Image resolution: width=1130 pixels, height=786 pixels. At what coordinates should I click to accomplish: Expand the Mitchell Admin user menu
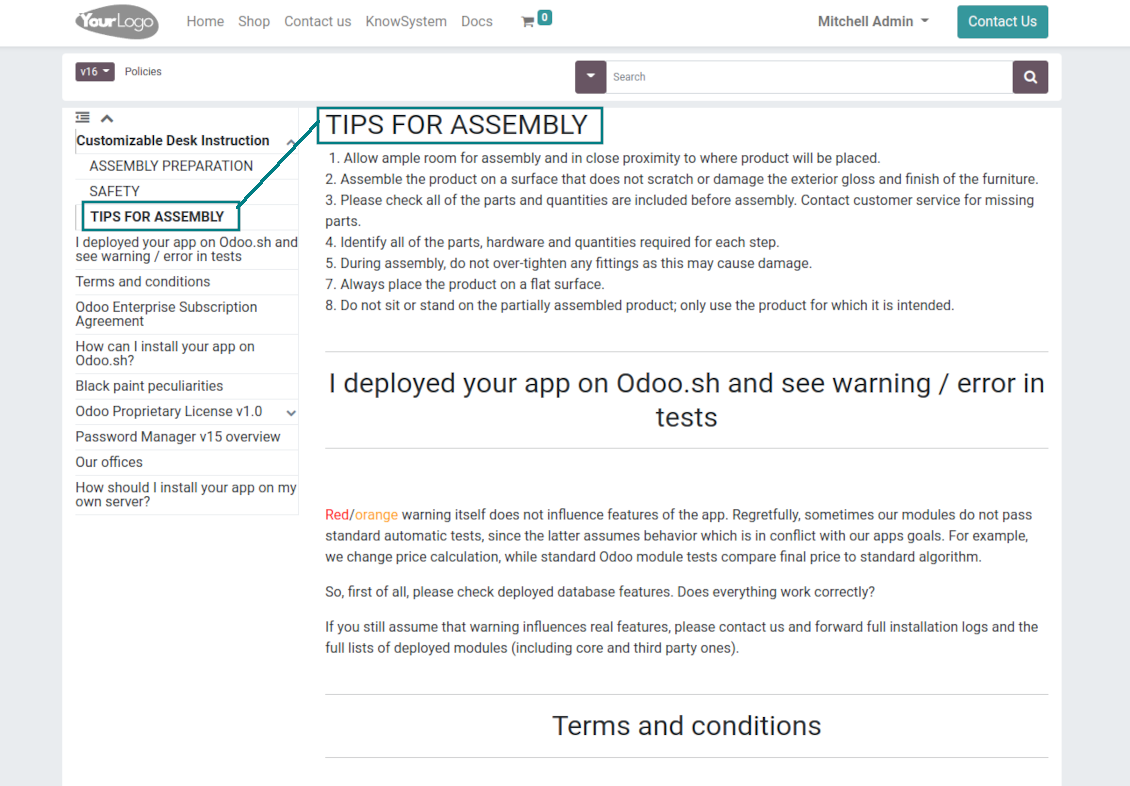point(873,22)
